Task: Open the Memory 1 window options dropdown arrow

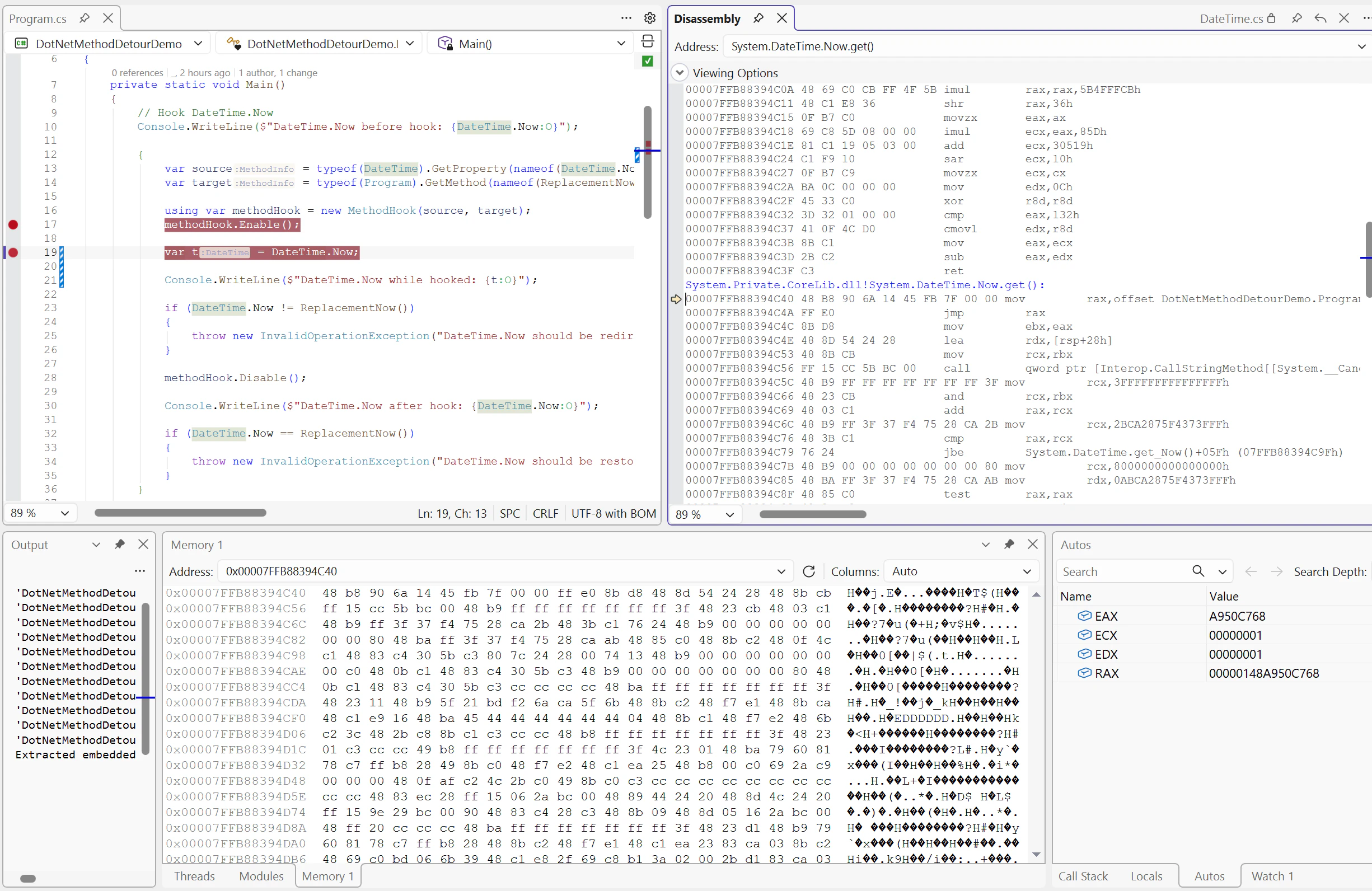Action: click(986, 545)
